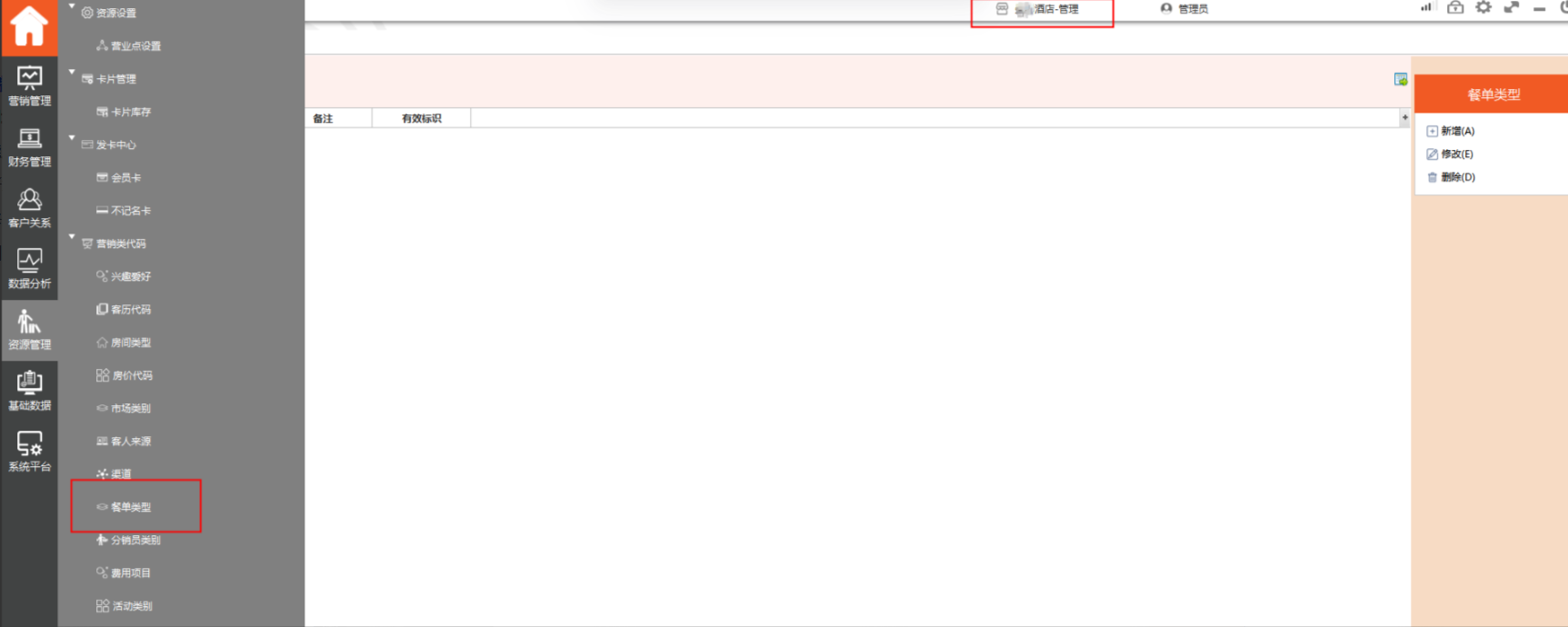Collapse the 资源设置 tree group
This screenshot has width=1568, height=627.
[x=73, y=7]
